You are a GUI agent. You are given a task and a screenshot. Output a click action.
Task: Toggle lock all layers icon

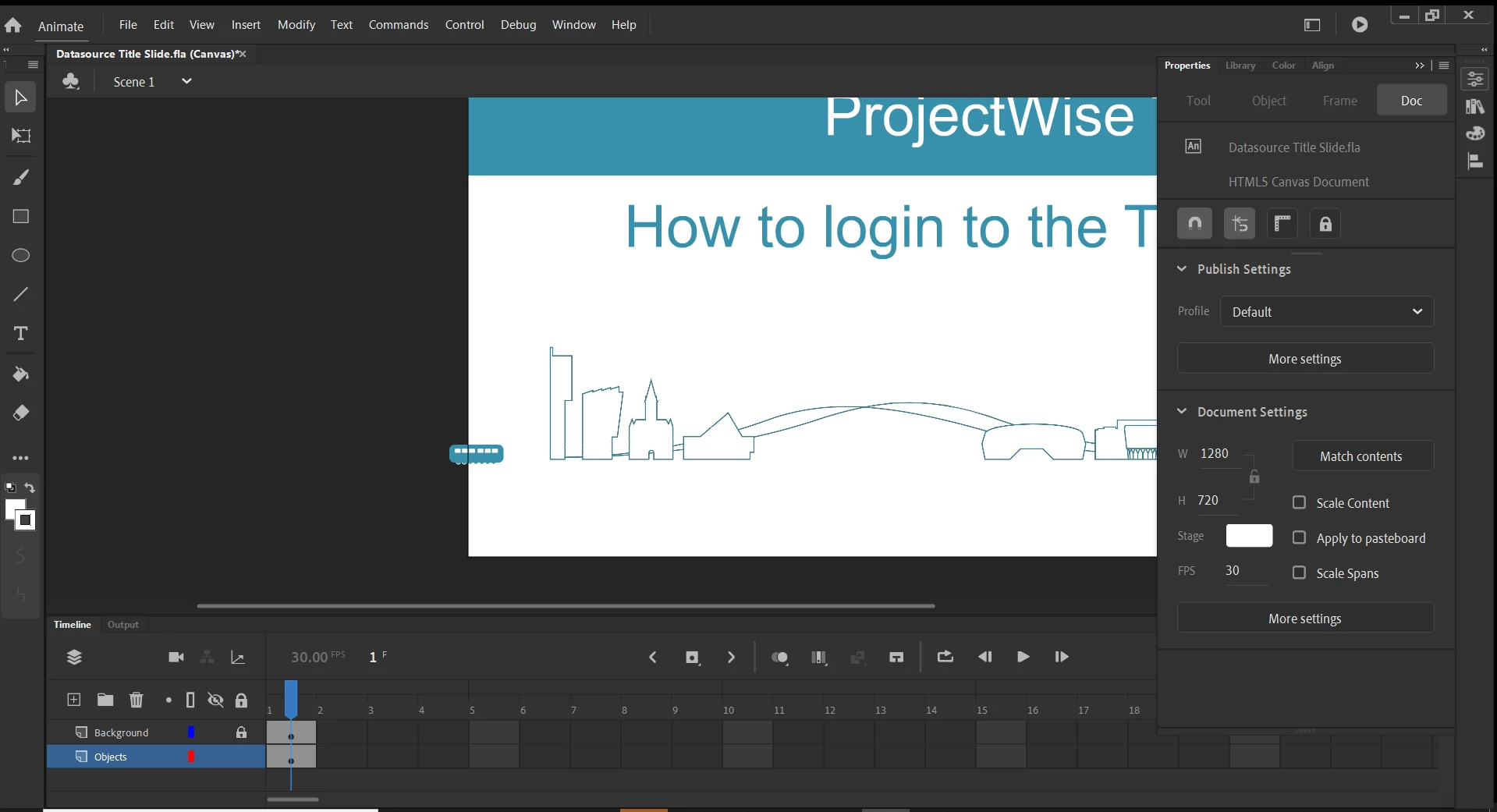click(241, 700)
